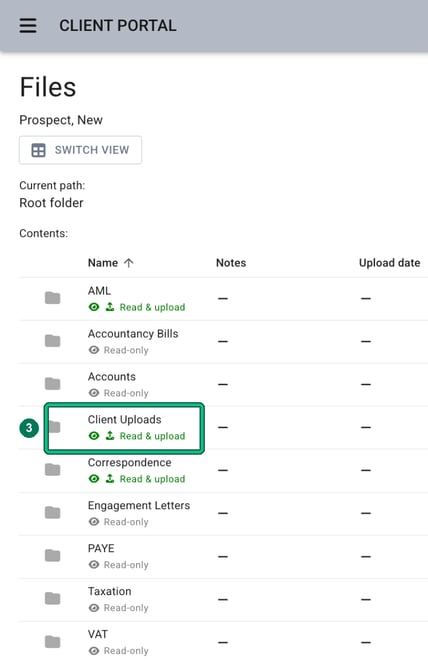Click the grid icon in Switch View
This screenshot has height=666, width=428.
pyautogui.click(x=38, y=150)
